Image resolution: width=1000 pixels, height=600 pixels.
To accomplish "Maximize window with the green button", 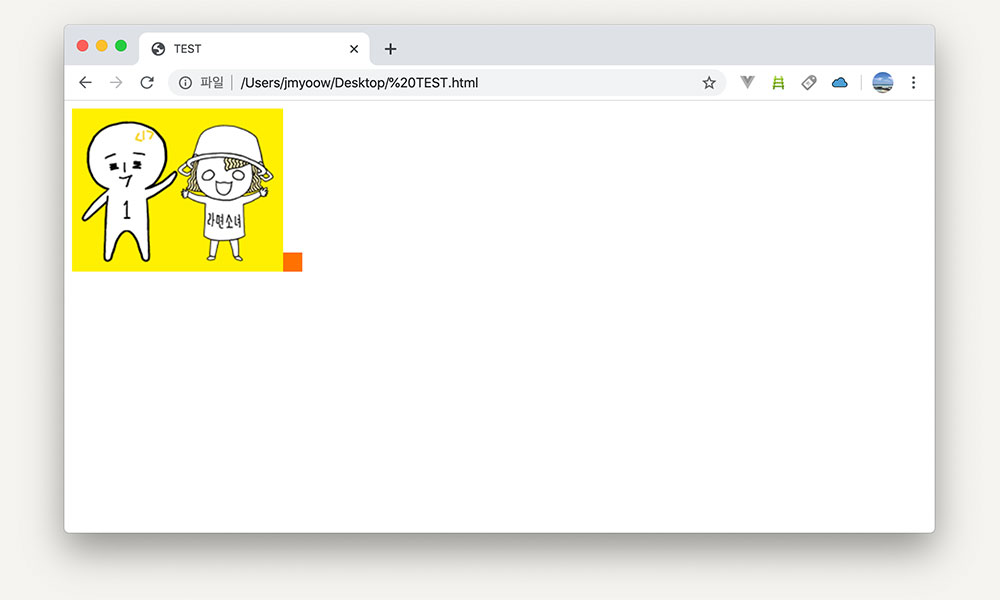I will tap(121, 46).
